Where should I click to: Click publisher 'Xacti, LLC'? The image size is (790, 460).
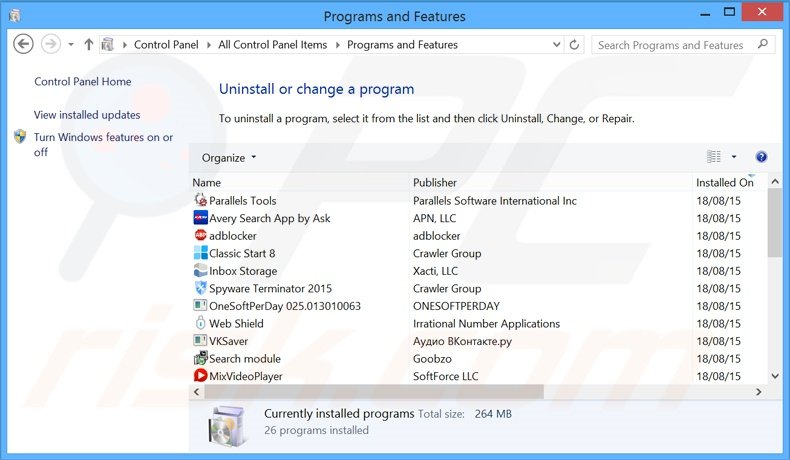pos(435,271)
